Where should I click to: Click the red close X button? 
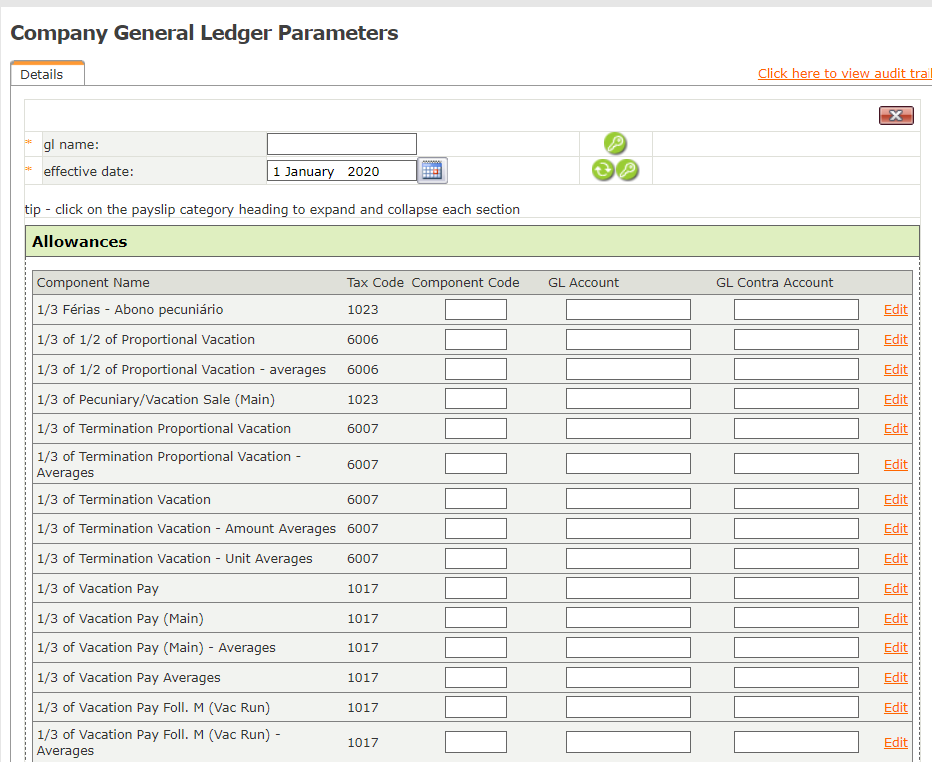tap(896, 116)
